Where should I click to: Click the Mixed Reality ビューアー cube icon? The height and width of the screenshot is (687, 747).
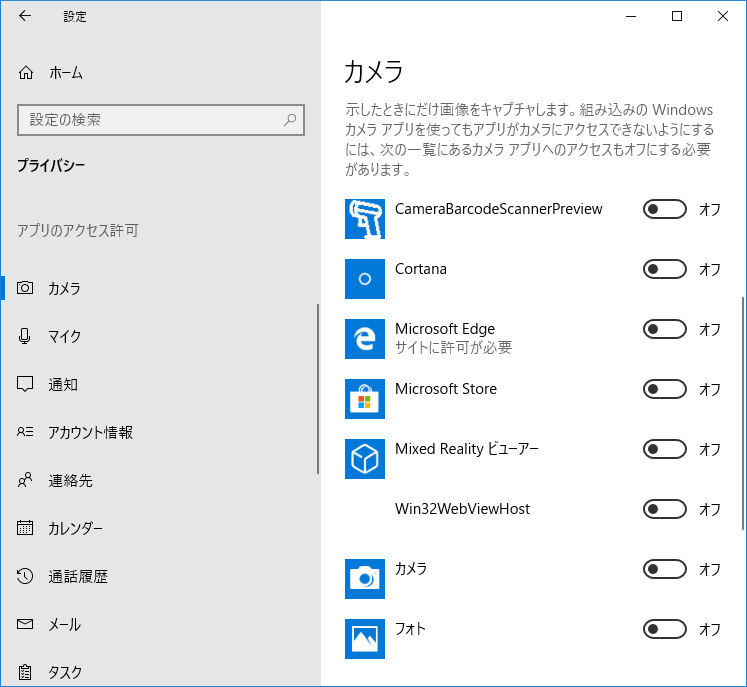point(364,459)
